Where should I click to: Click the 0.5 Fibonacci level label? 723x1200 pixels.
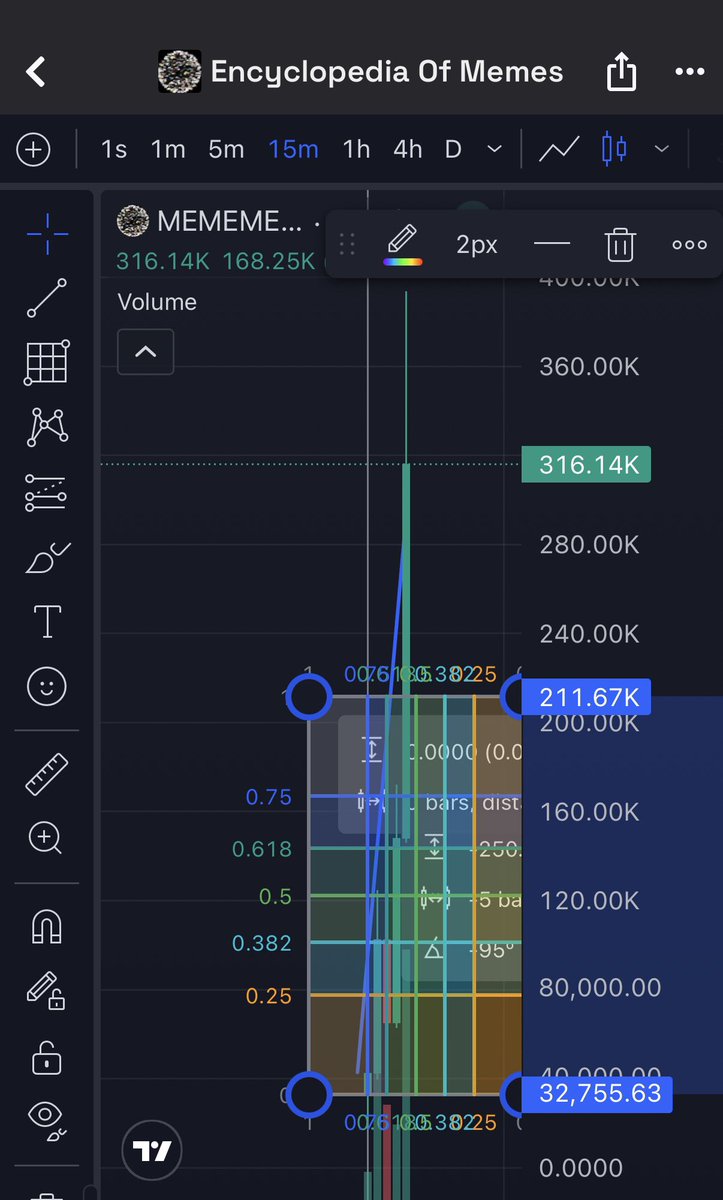click(275, 896)
